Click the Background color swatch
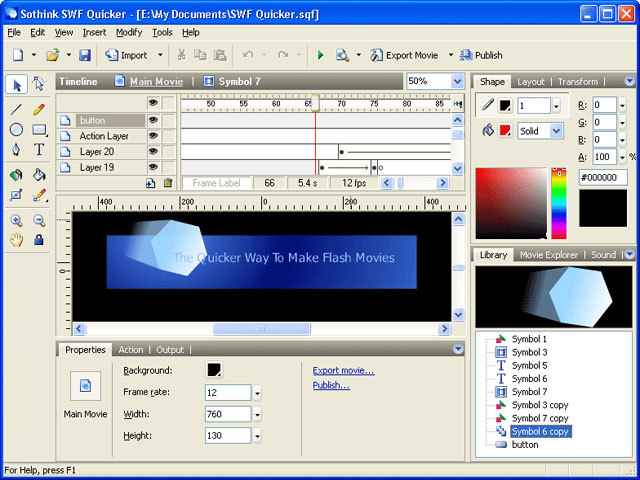640x480 pixels. tap(214, 370)
